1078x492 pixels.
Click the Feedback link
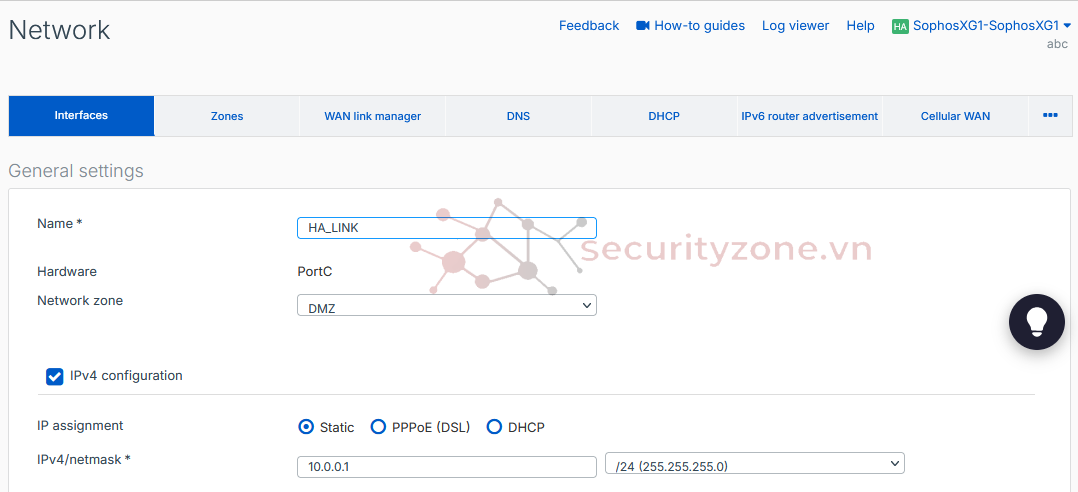coord(588,26)
